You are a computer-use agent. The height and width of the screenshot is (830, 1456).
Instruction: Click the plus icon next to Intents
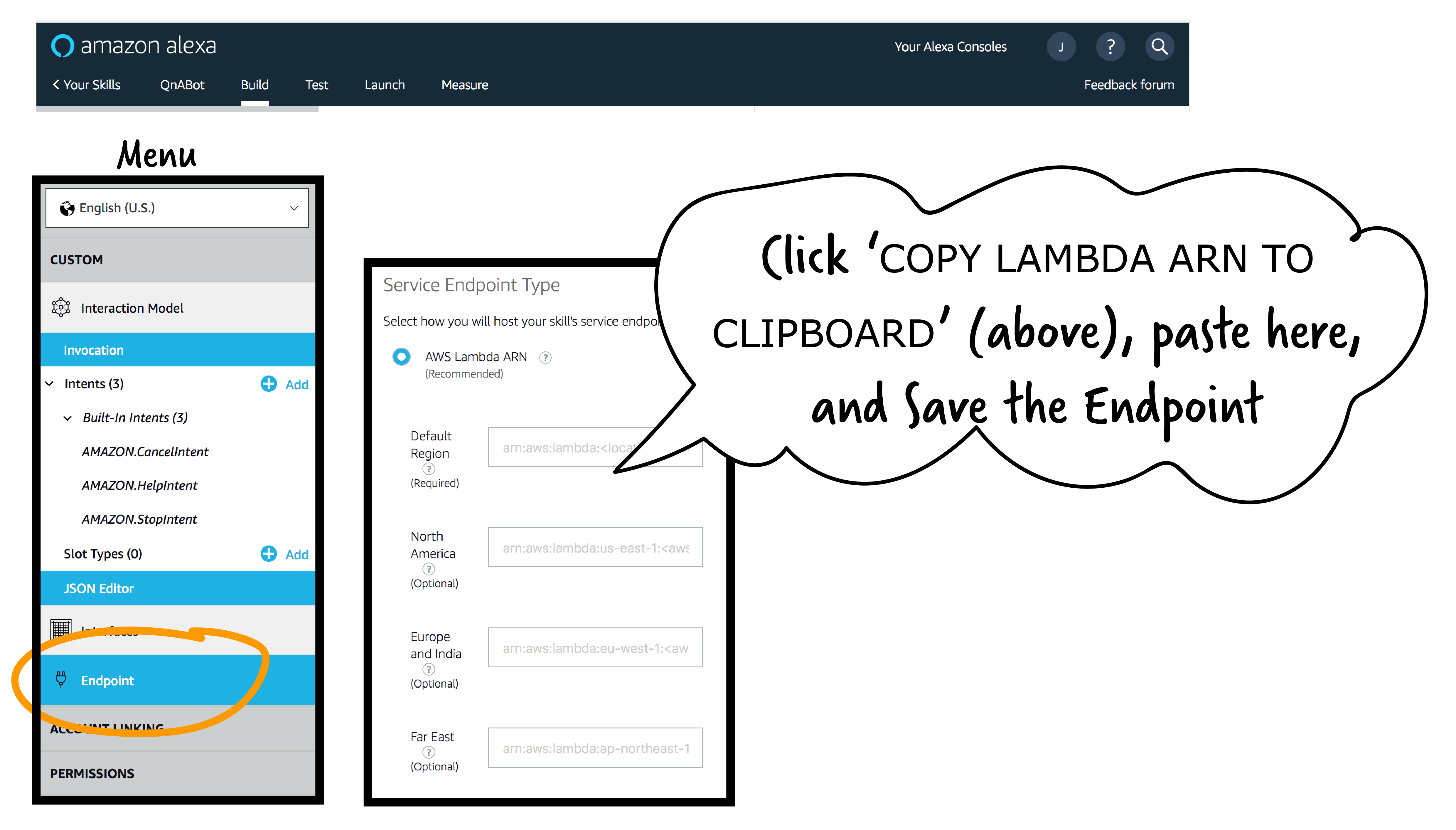click(x=268, y=384)
